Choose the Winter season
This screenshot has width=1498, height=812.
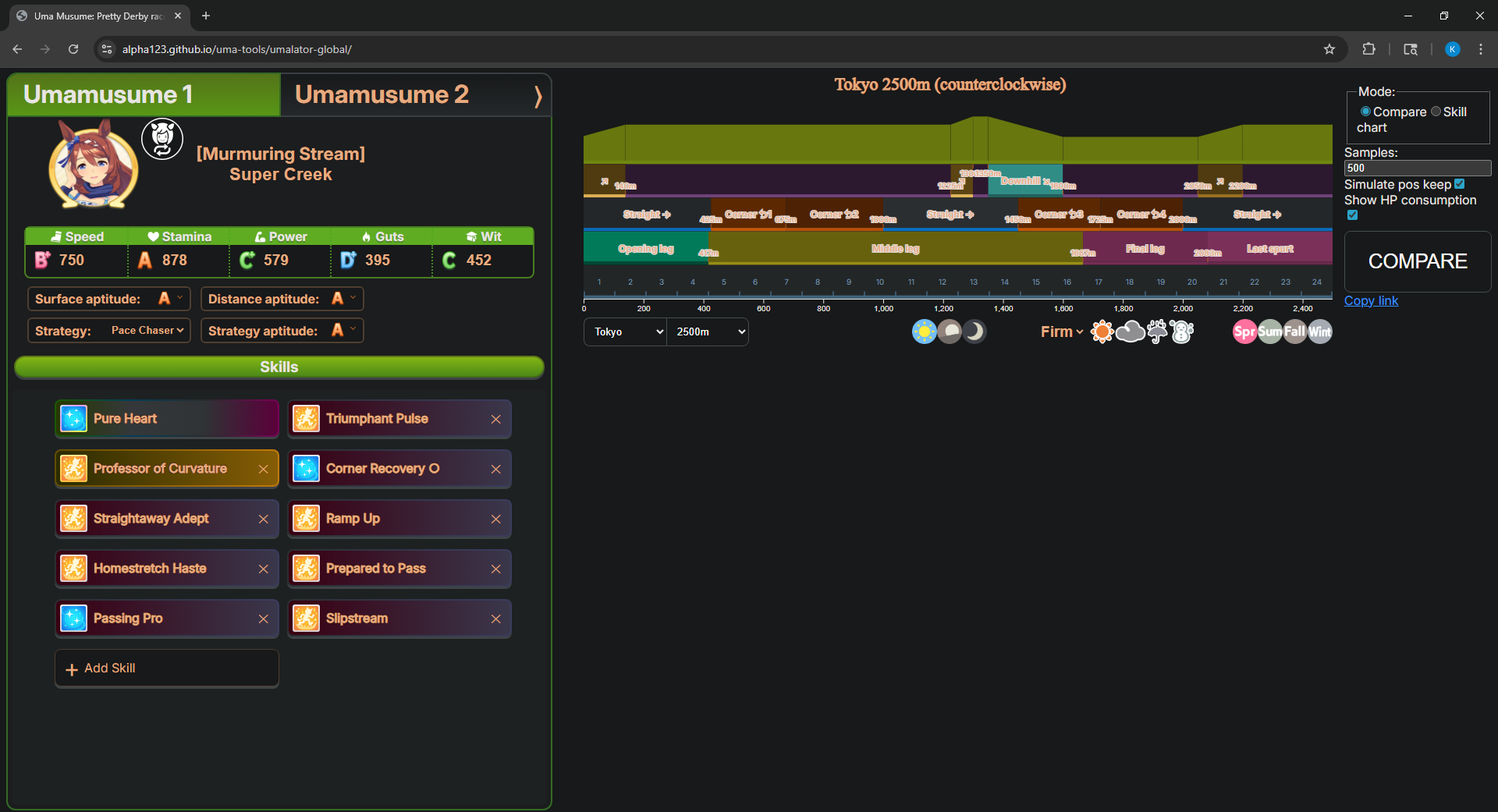coord(1319,332)
